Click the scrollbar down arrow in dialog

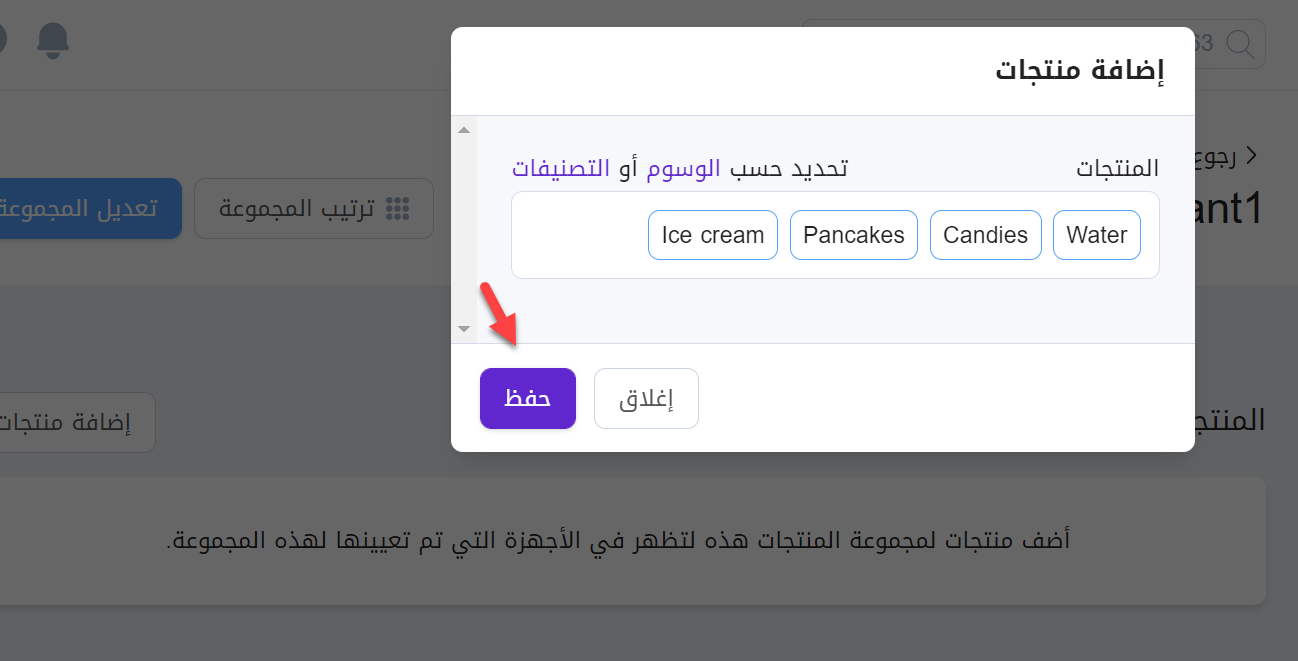[x=463, y=328]
